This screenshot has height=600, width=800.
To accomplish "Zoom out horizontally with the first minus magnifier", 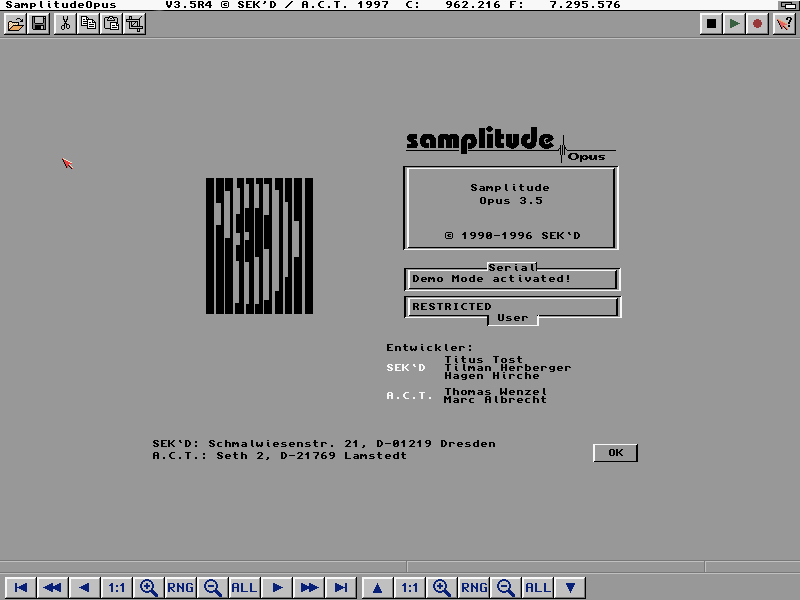I will 212,587.
